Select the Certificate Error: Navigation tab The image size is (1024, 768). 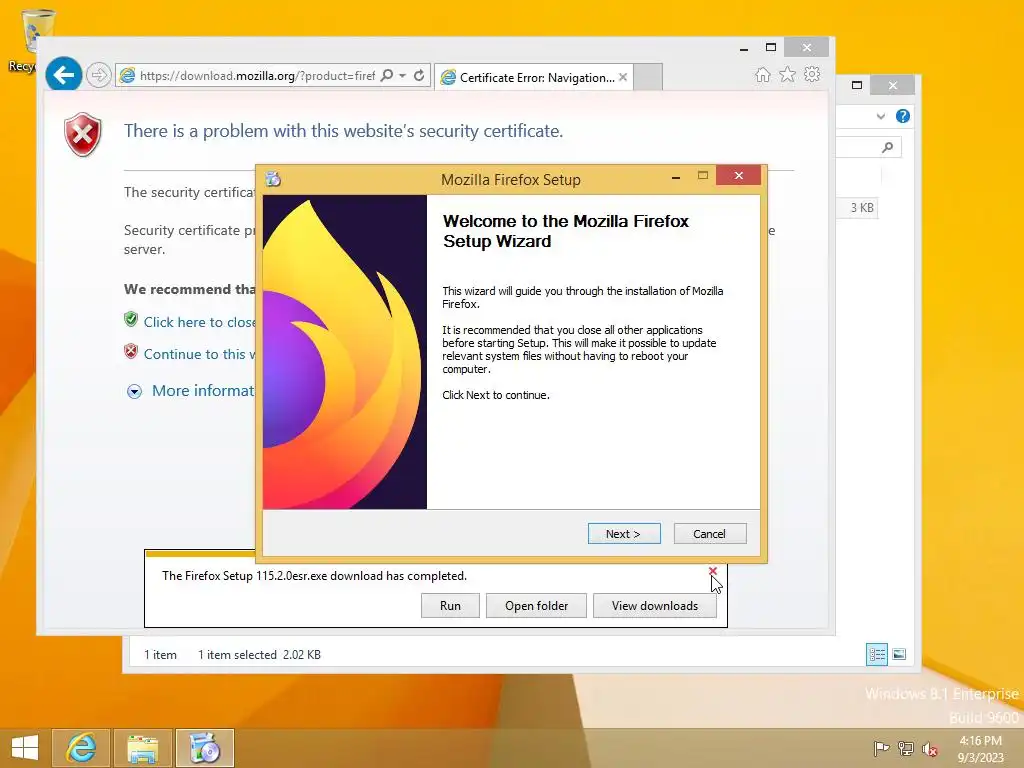click(x=532, y=77)
